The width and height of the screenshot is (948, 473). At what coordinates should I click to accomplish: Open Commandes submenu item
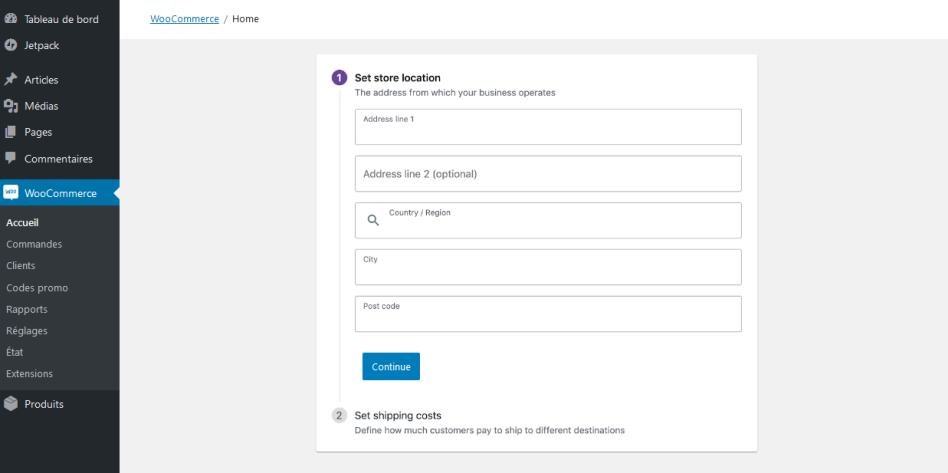[34, 244]
